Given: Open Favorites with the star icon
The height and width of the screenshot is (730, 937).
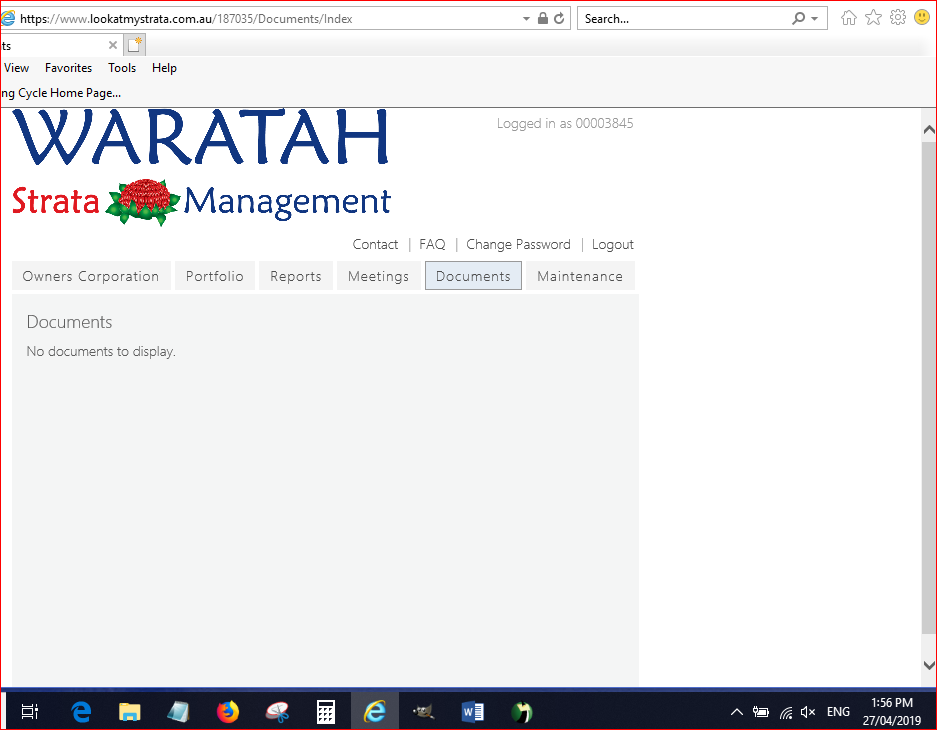Looking at the screenshot, I should (873, 18).
